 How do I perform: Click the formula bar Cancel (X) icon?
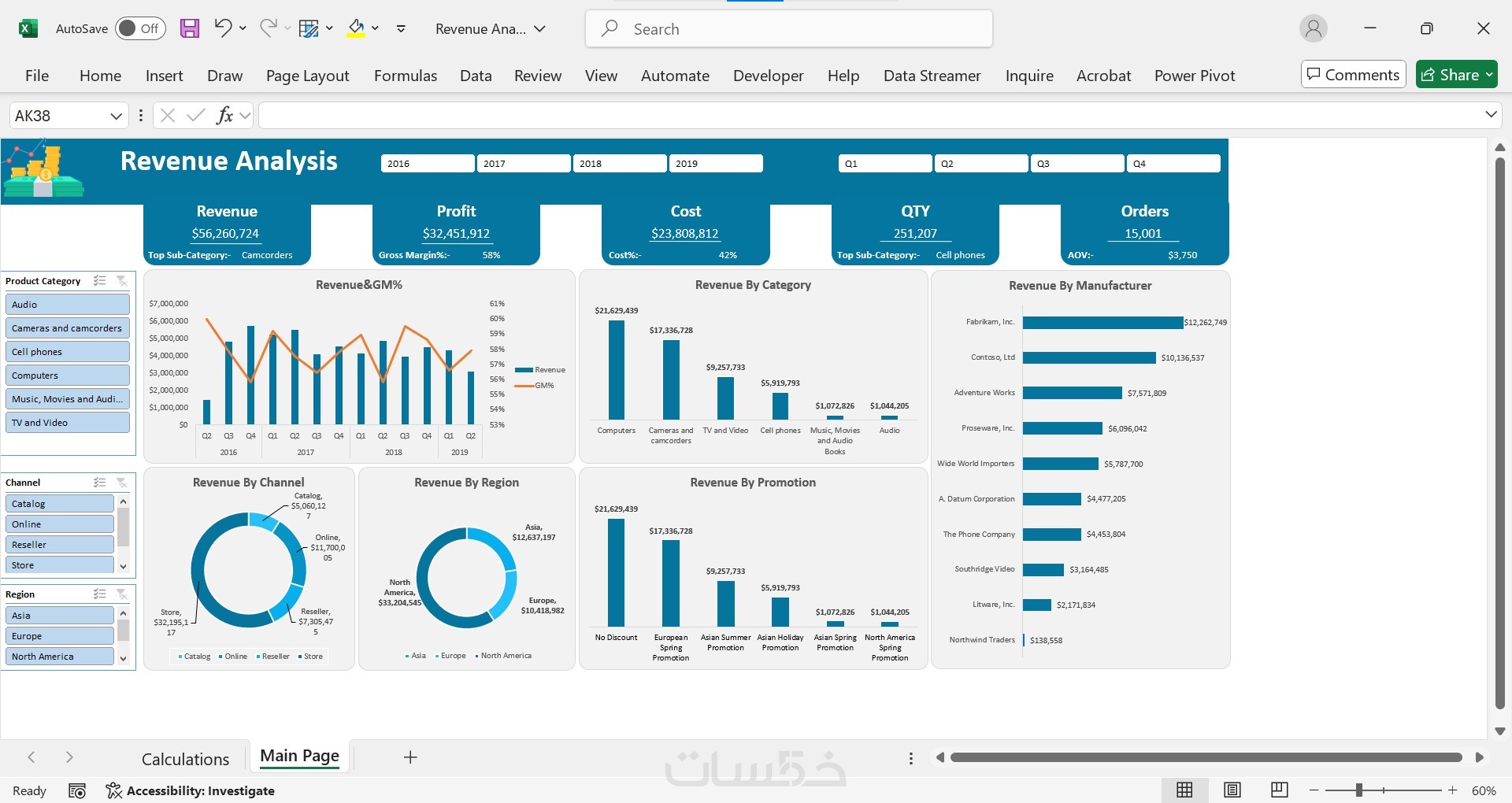(167, 116)
